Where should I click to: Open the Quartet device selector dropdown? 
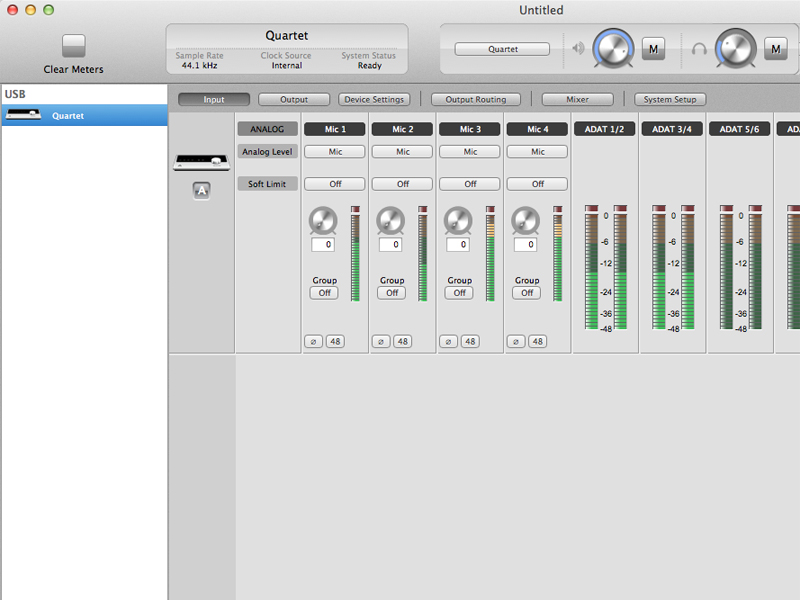(503, 49)
